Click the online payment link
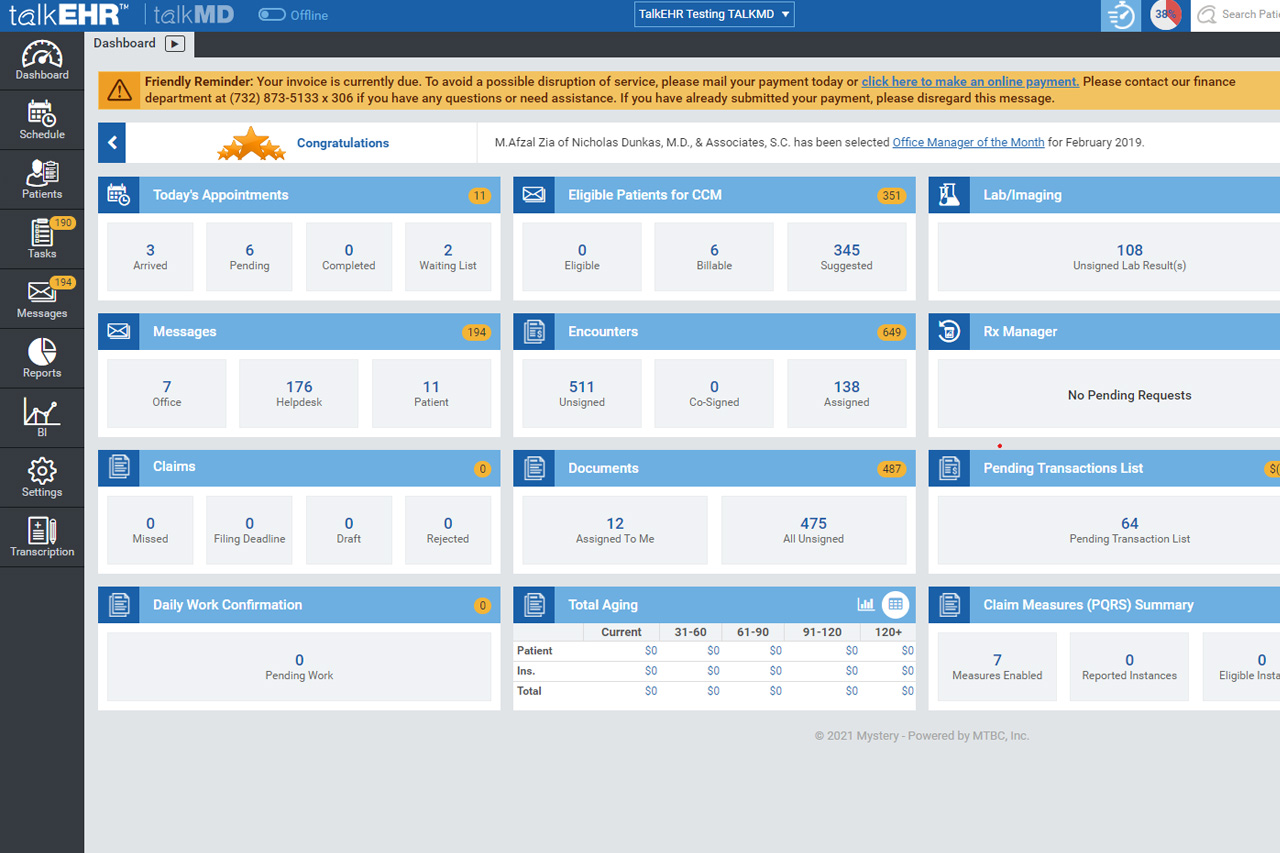Image resolution: width=1280 pixels, height=853 pixels. point(969,82)
